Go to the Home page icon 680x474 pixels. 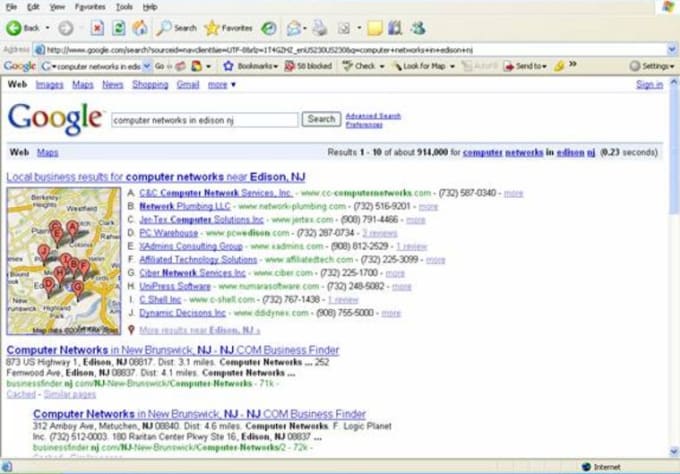coord(140,29)
